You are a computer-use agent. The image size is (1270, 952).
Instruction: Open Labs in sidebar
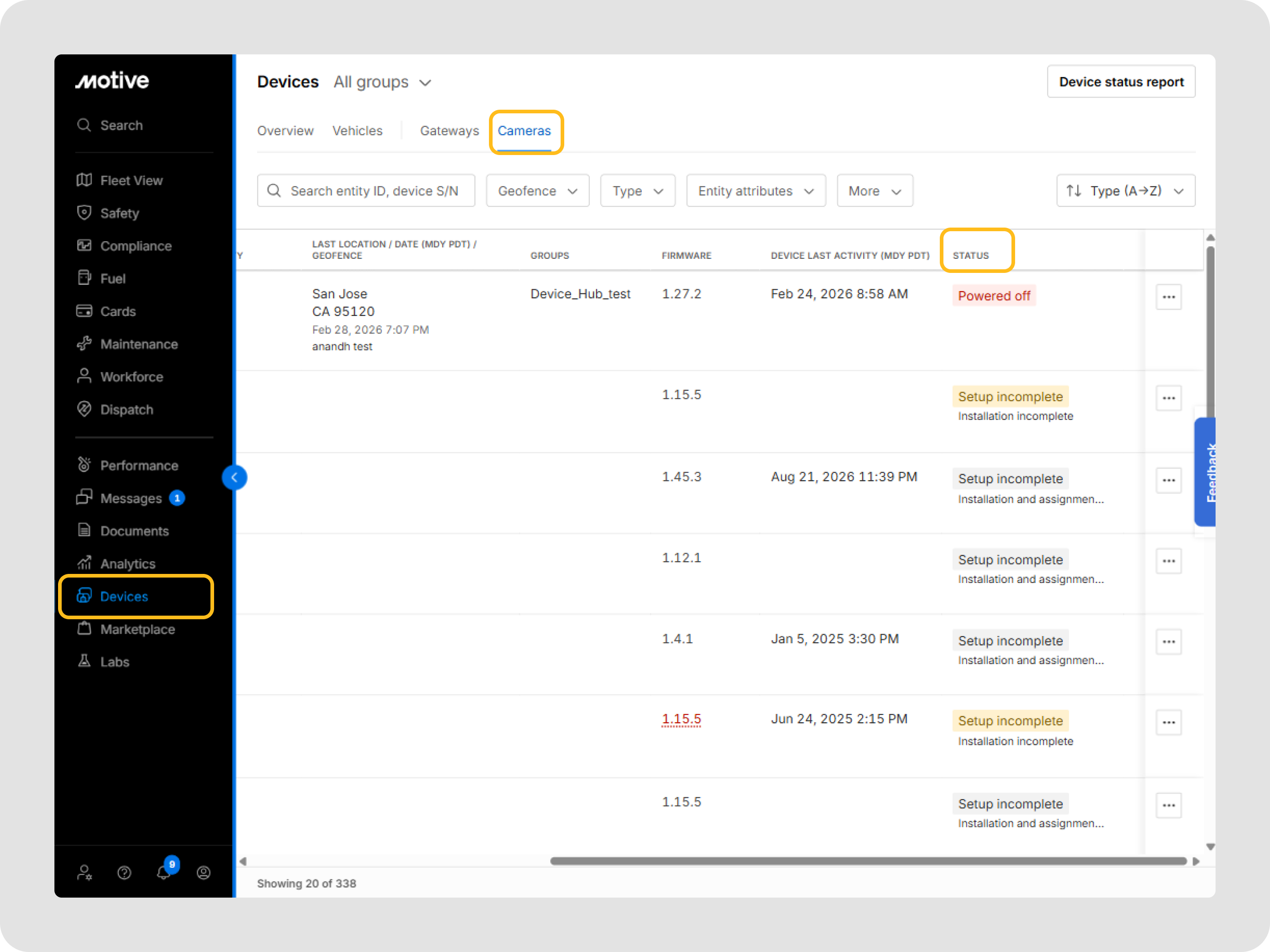[x=103, y=661]
